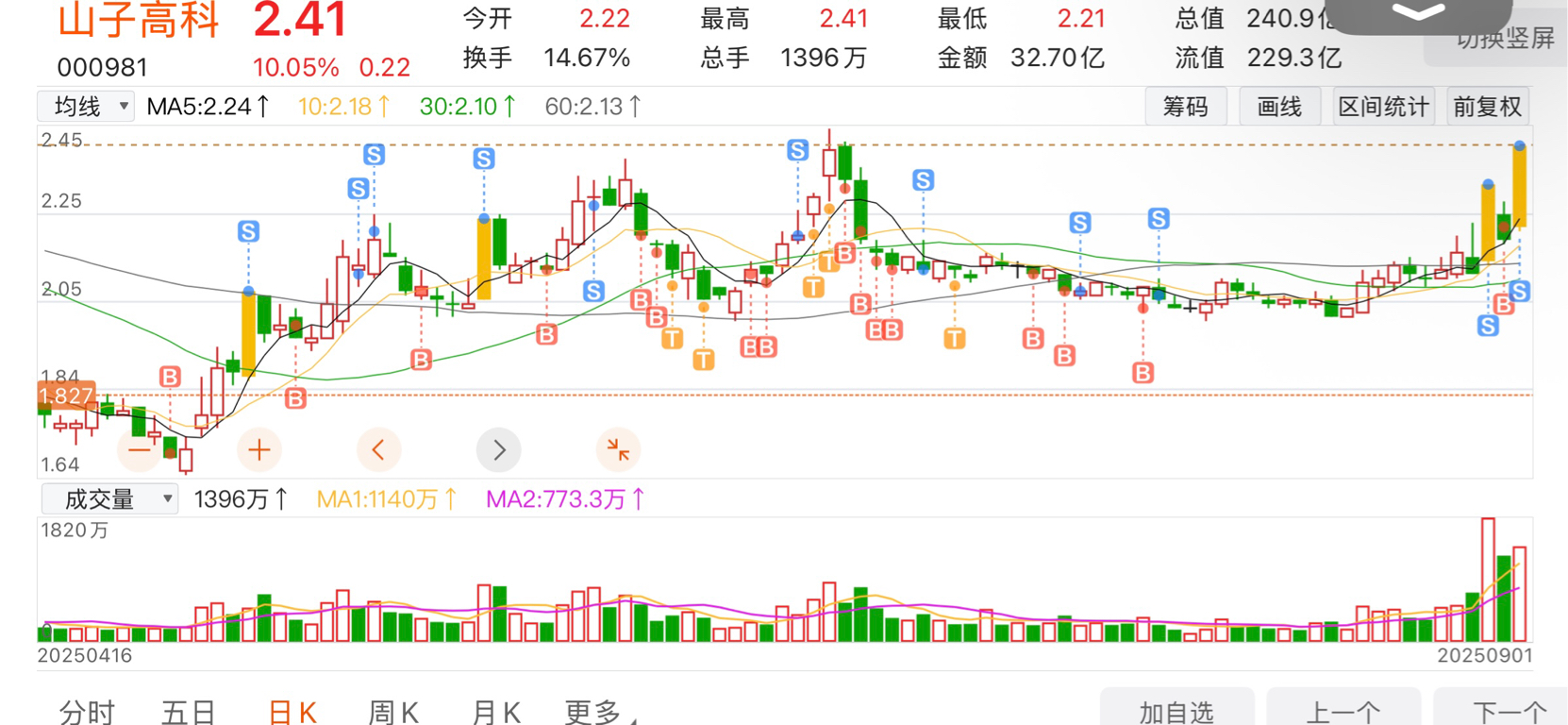Tap start date 20250416
1568x725 pixels.
pos(85,655)
